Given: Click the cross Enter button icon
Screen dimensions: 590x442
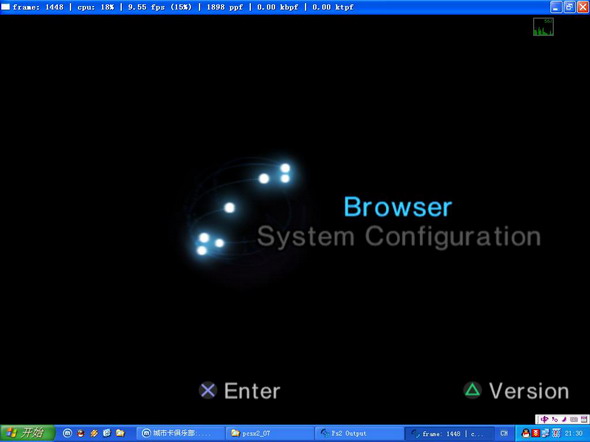Looking at the screenshot, I should coord(208,390).
